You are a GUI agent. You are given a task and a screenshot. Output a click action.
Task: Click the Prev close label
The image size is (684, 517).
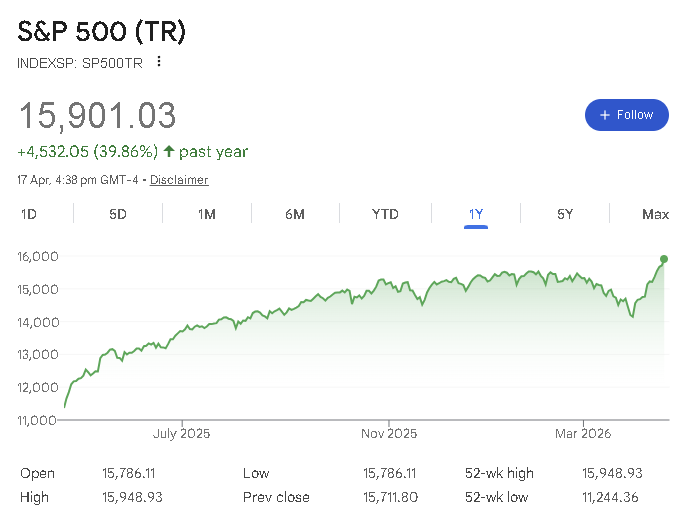click(x=276, y=497)
